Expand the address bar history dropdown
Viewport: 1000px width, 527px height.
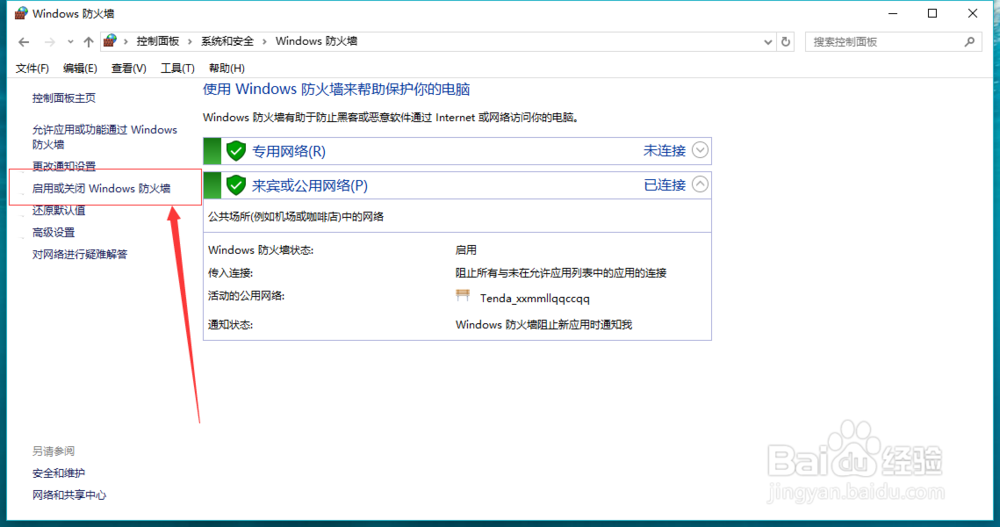768,42
